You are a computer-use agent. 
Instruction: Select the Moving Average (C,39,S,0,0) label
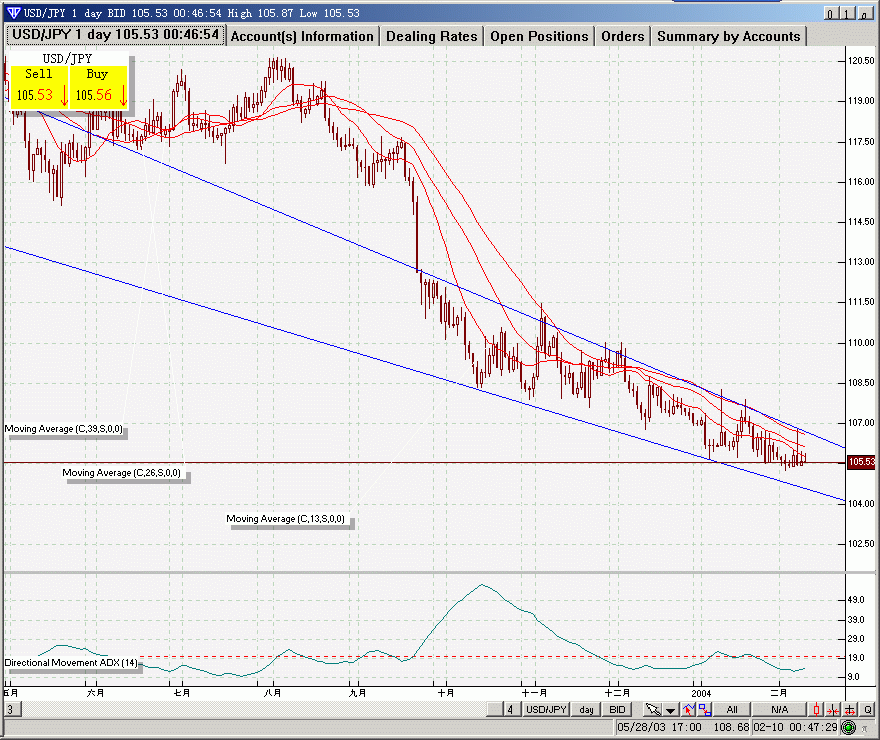(x=63, y=429)
